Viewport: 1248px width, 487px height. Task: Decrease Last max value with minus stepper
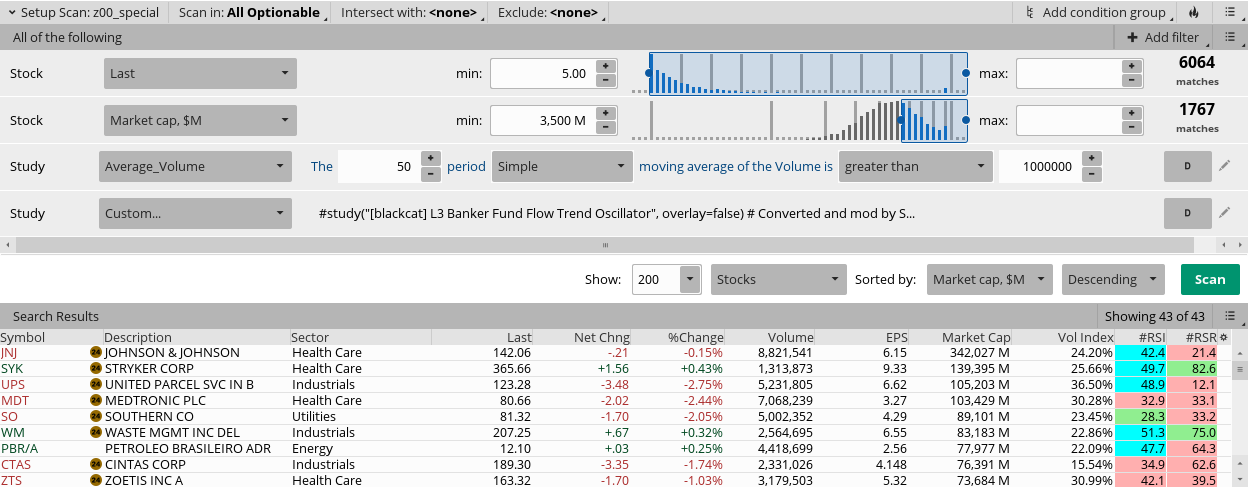point(1131,80)
